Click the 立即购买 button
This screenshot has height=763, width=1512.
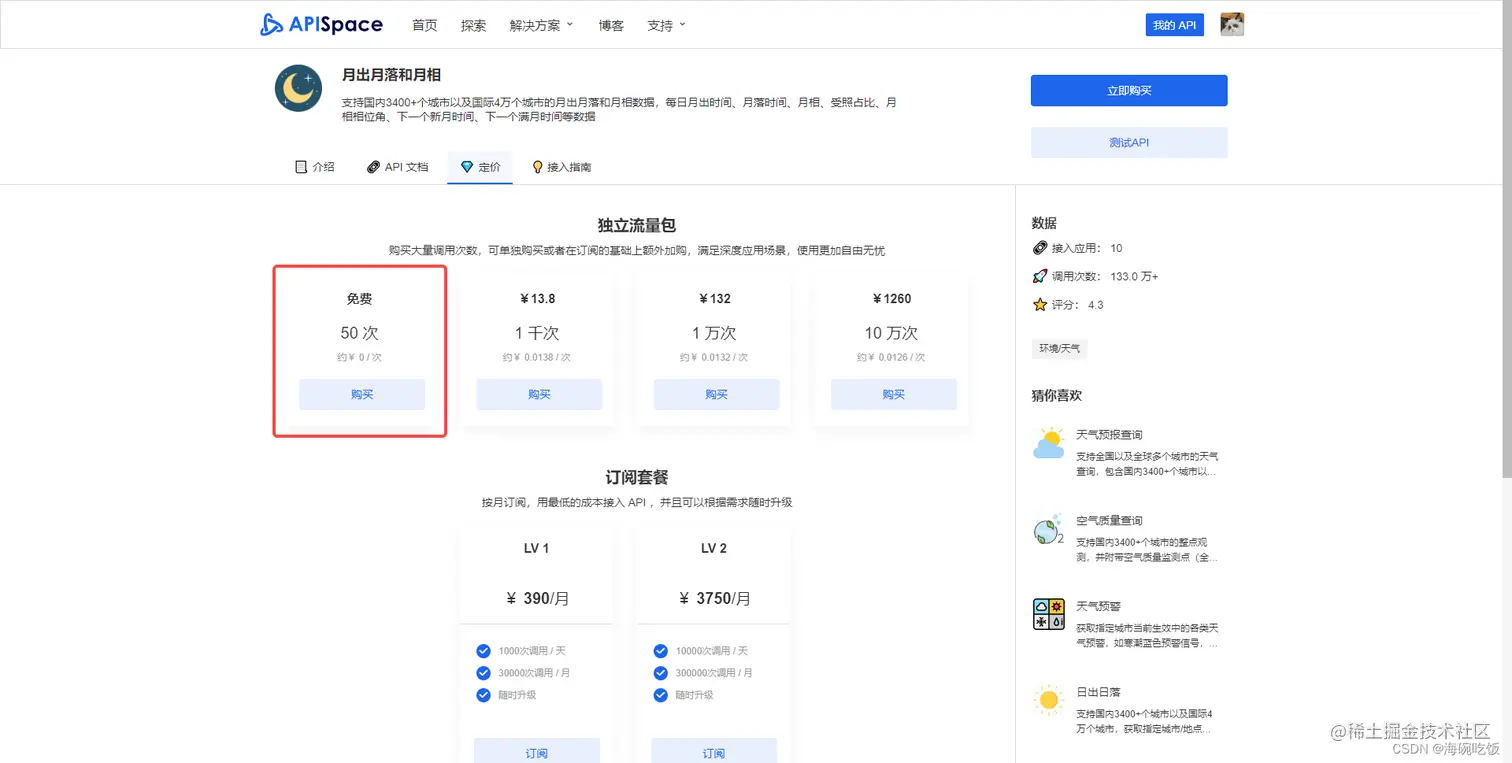click(x=1129, y=90)
